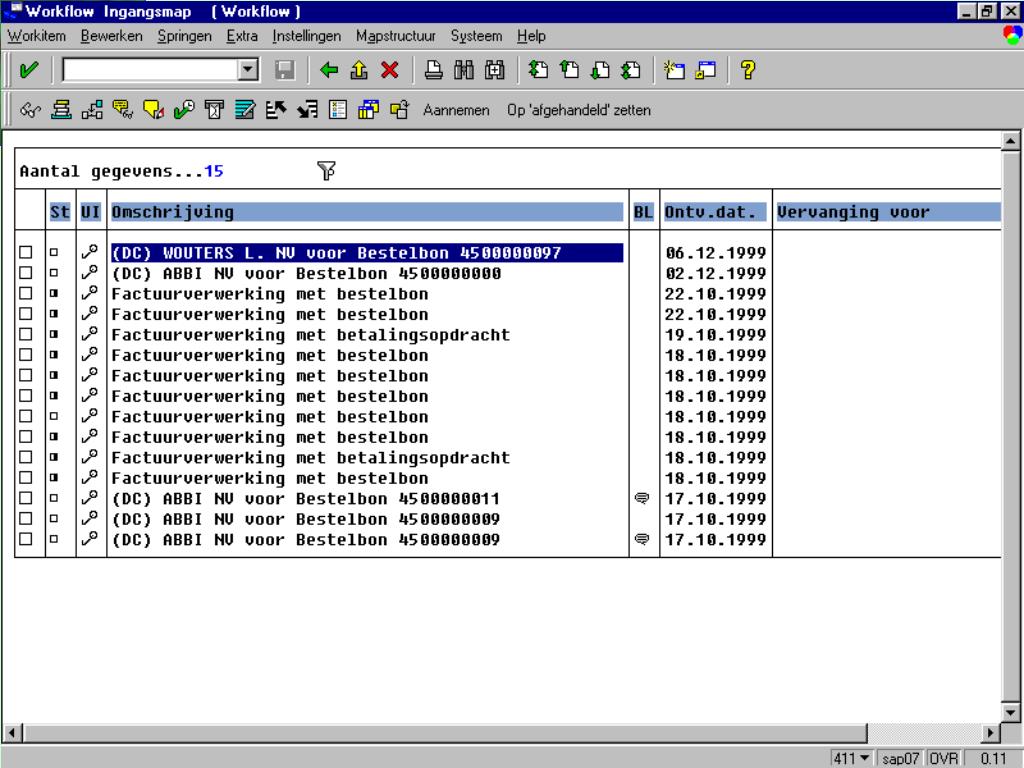Click the Aannemen button

[x=456, y=110]
